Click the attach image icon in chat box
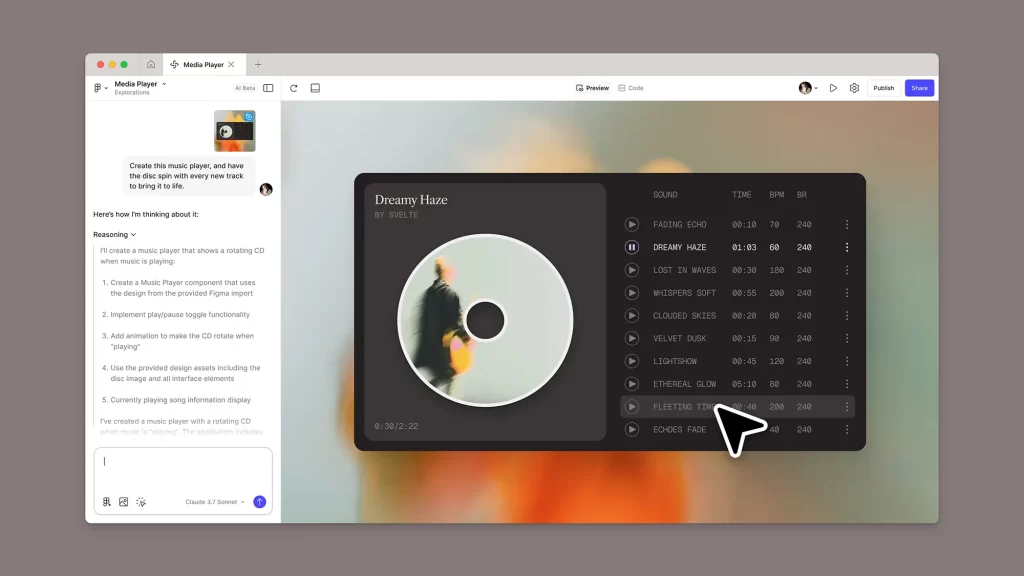 (x=123, y=502)
